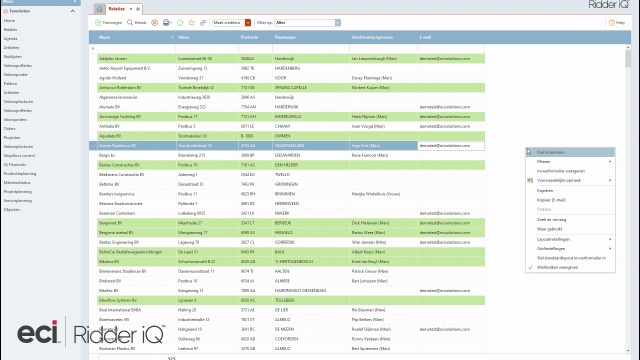Screen dimensions: 640x360
Task: Click the chain link icon in toolbar
Action: point(203,23)
